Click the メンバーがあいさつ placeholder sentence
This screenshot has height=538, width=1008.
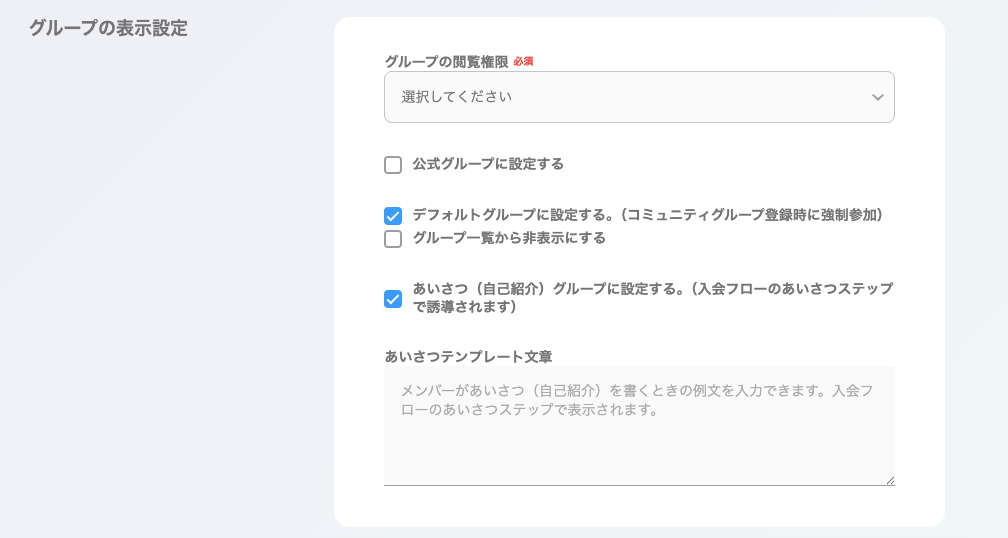click(637, 400)
